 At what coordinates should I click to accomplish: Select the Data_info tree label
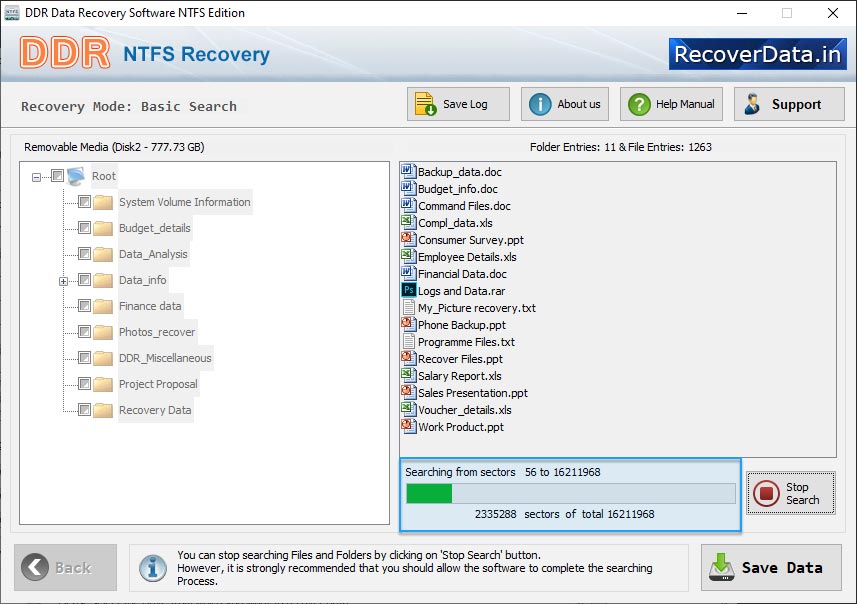(x=143, y=280)
